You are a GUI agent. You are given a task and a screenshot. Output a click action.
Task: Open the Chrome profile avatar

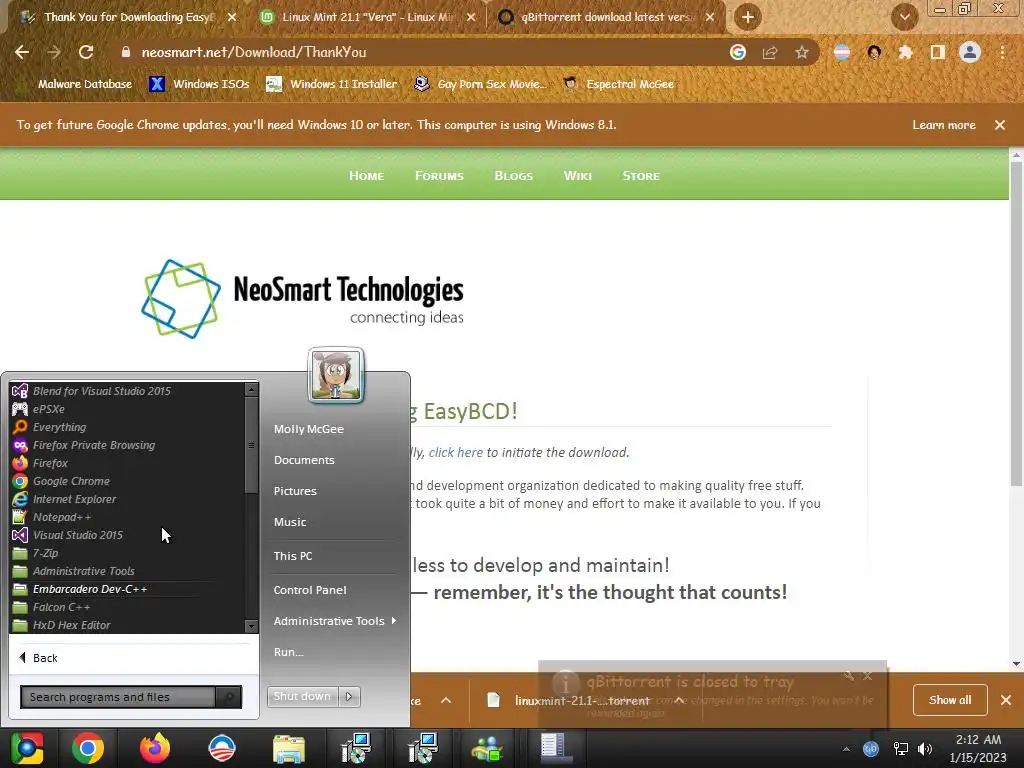click(x=970, y=52)
